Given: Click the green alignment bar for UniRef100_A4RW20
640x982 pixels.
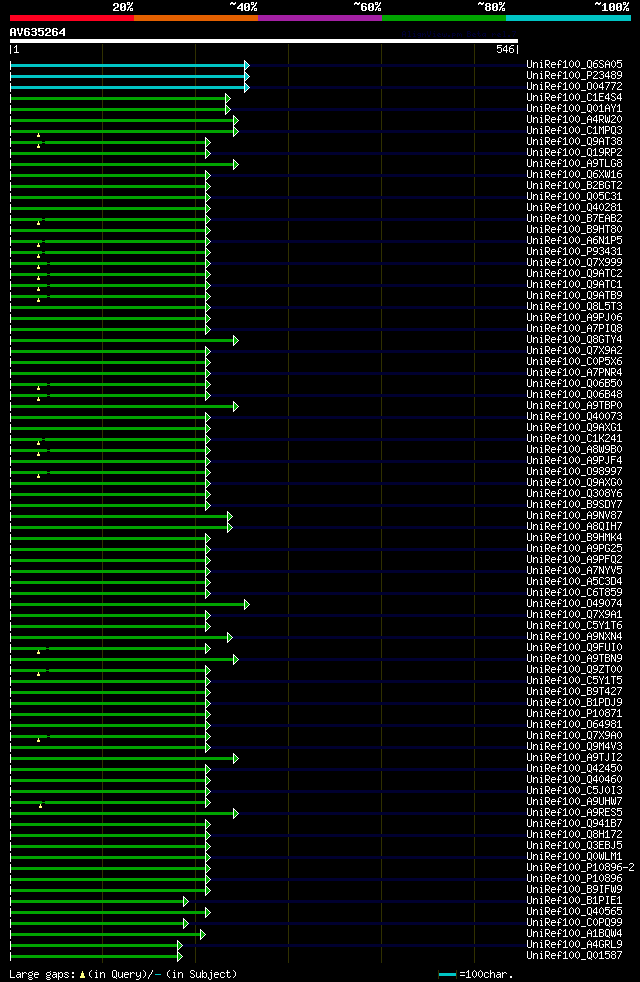Looking at the screenshot, I should click(122, 120).
